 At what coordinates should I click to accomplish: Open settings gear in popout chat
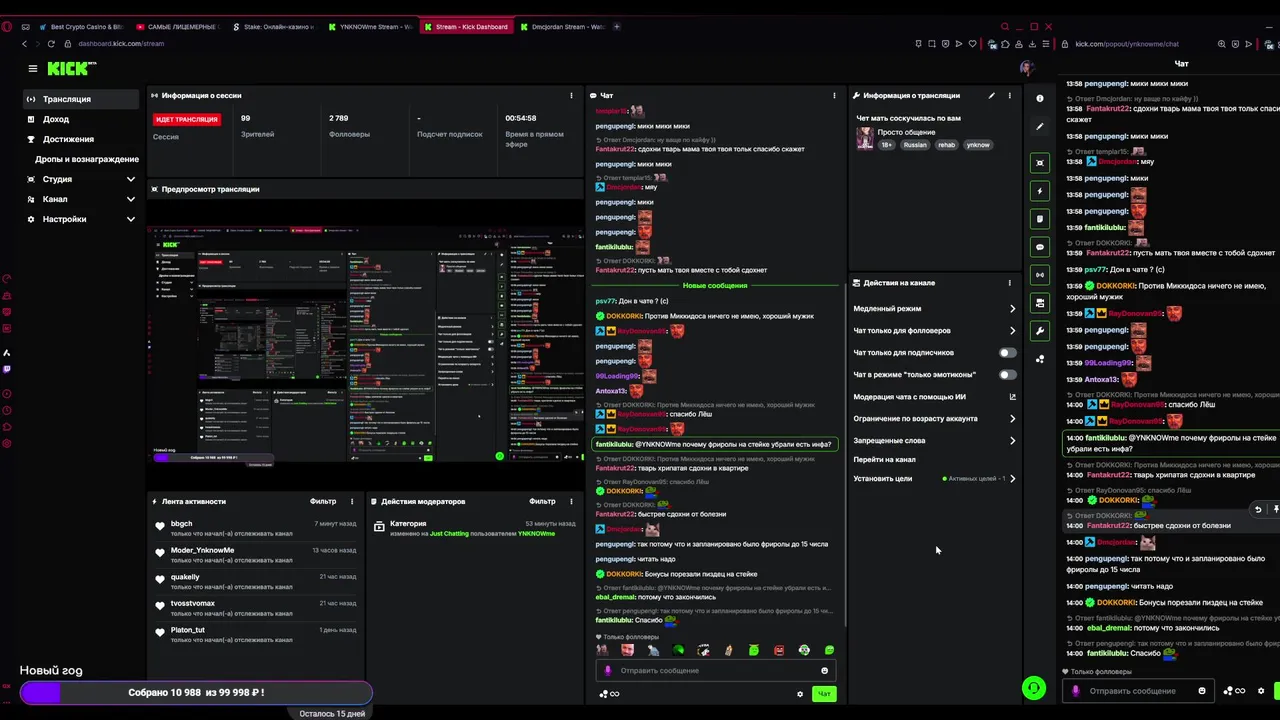pyautogui.click(x=1261, y=691)
